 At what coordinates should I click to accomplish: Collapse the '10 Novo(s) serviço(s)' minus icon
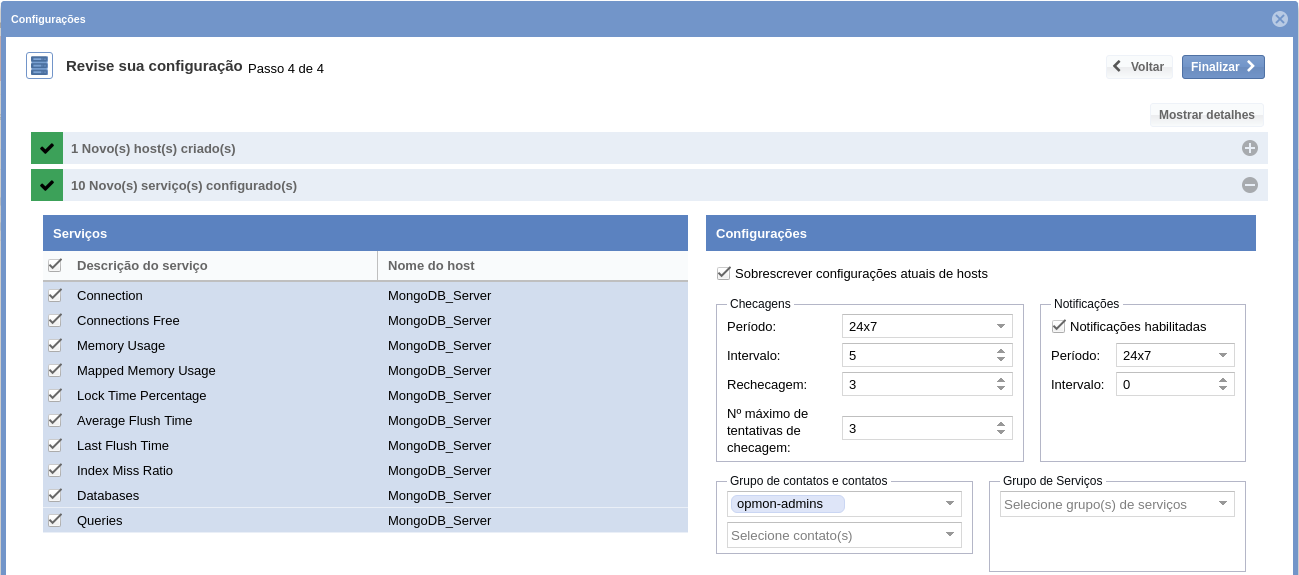pos(1249,185)
